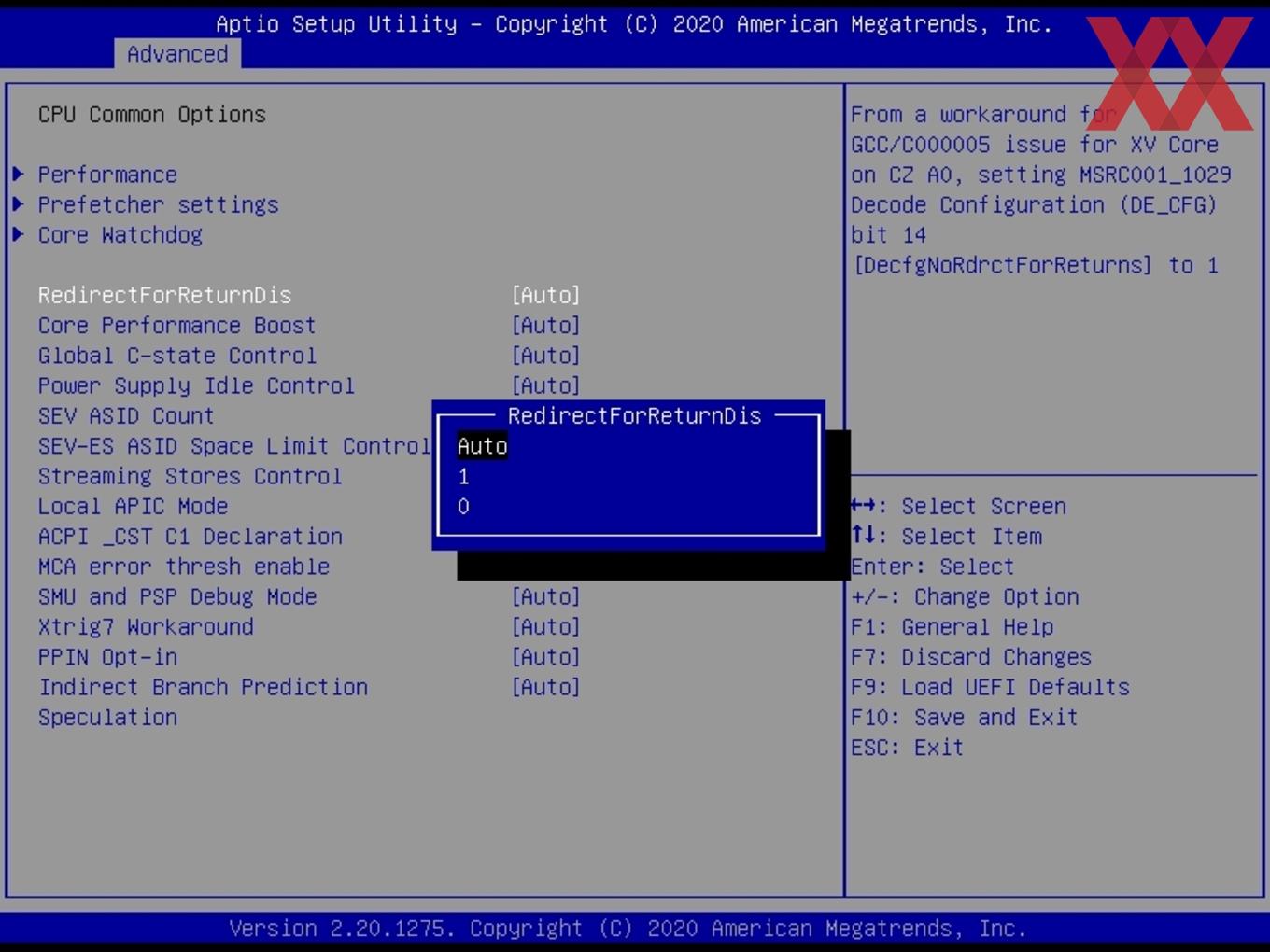Click the +/-: Change Option help line
Image resolution: width=1270 pixels, height=952 pixels.
[x=965, y=596]
